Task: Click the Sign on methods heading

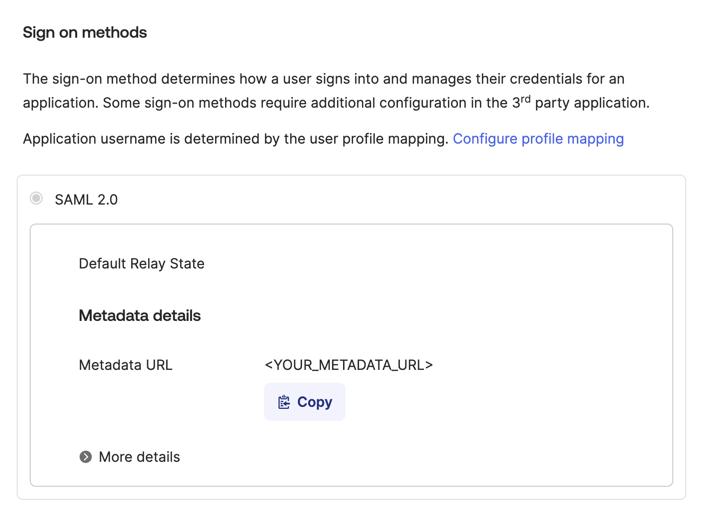Action: click(x=85, y=33)
